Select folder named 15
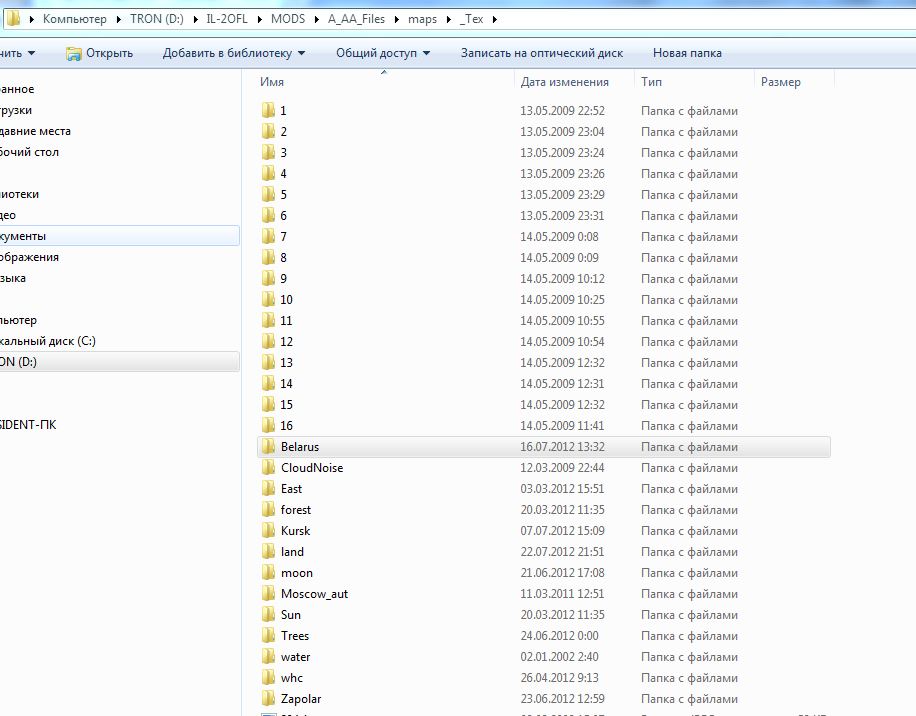Screen dimensions: 916x716 pos(286,405)
